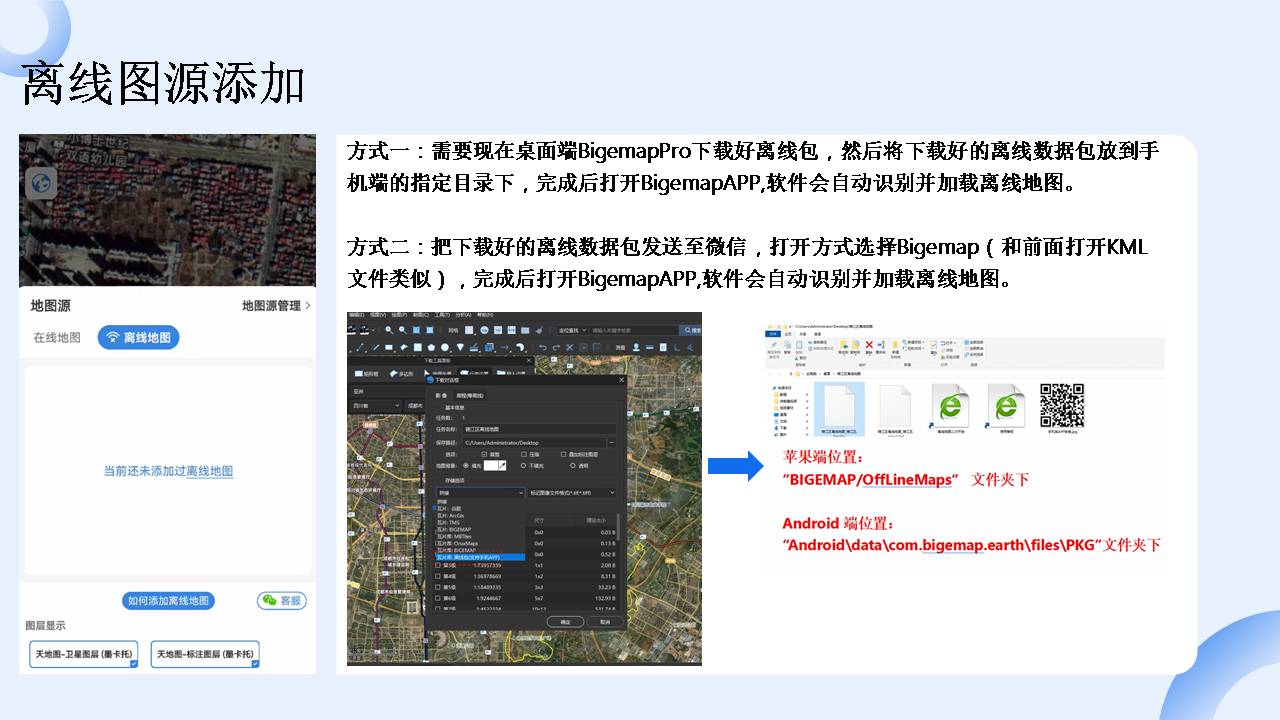Image resolution: width=1280 pixels, height=720 pixels.
Task: Select the highlighted offline package file in Explorer
Action: point(839,409)
